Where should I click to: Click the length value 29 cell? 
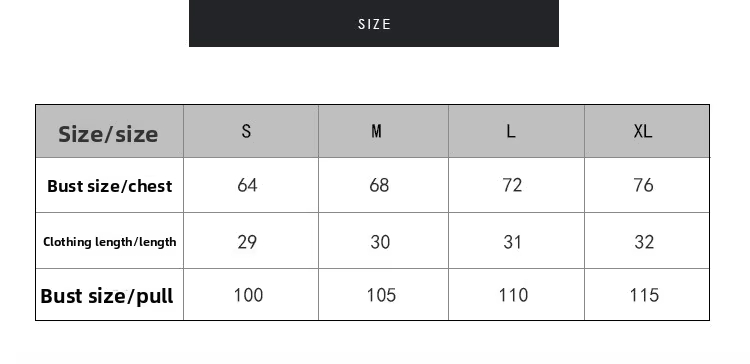pyautogui.click(x=251, y=241)
